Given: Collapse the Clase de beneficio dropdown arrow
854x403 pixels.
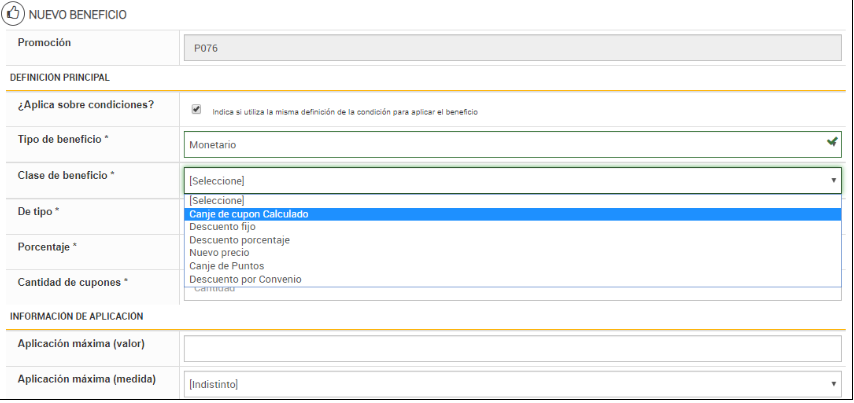Looking at the screenshot, I should (x=833, y=181).
